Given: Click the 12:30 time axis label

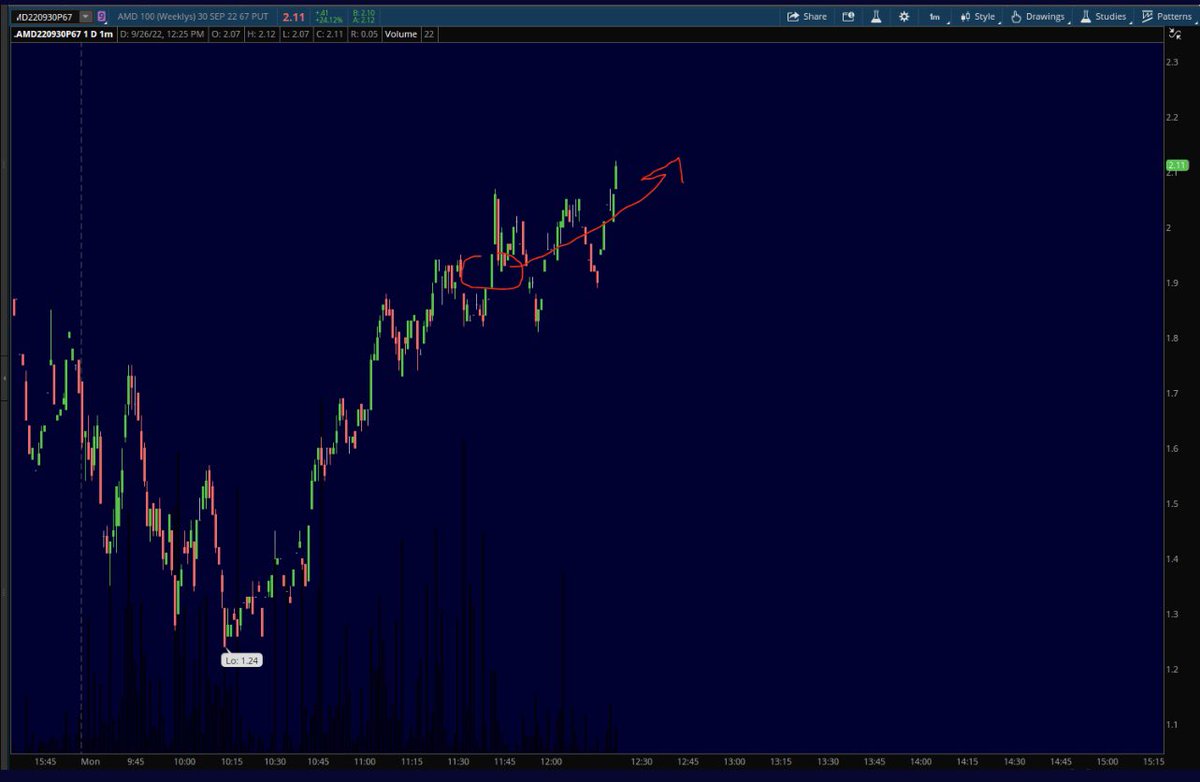Looking at the screenshot, I should (x=643, y=761).
